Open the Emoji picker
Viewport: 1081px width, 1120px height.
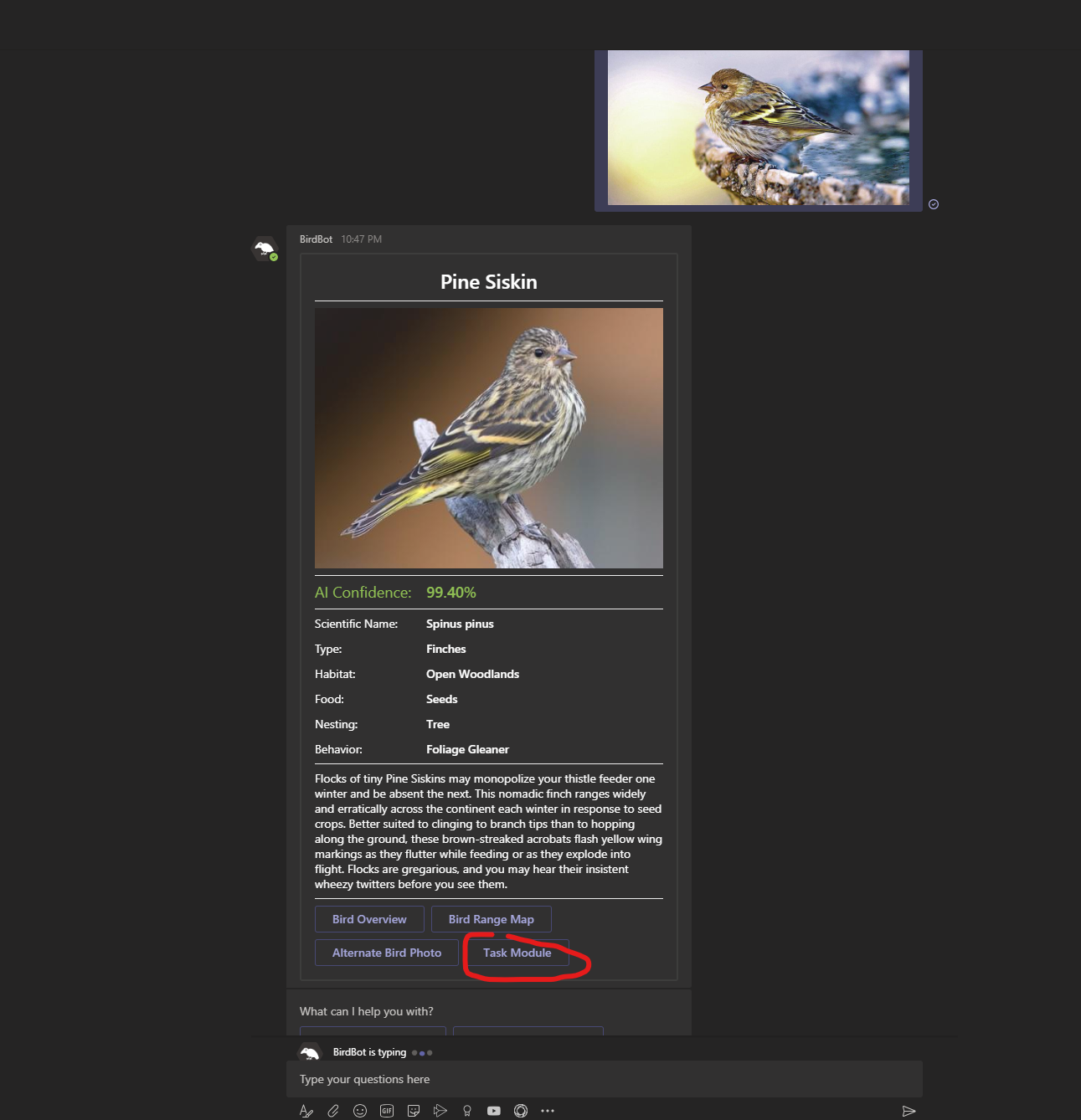tap(360, 1111)
